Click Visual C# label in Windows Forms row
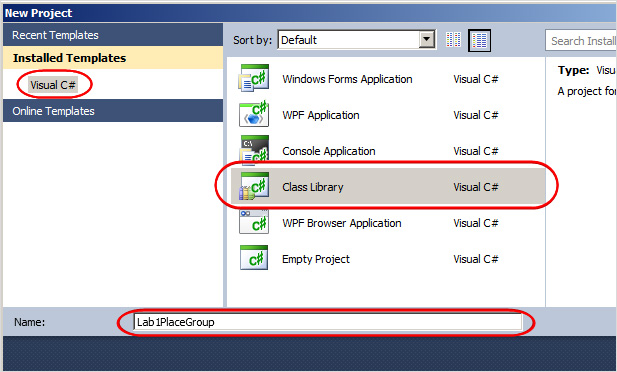 click(x=476, y=79)
